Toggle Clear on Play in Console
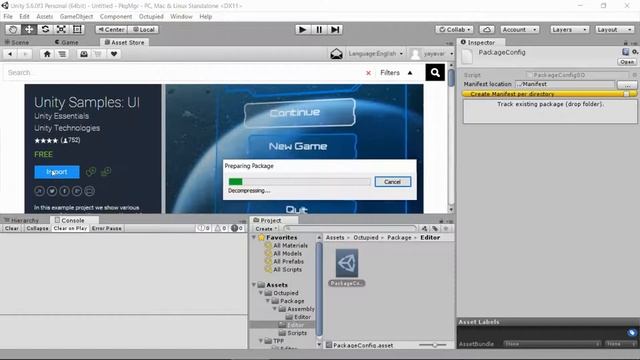This screenshot has width=640, height=360. pyautogui.click(x=70, y=229)
